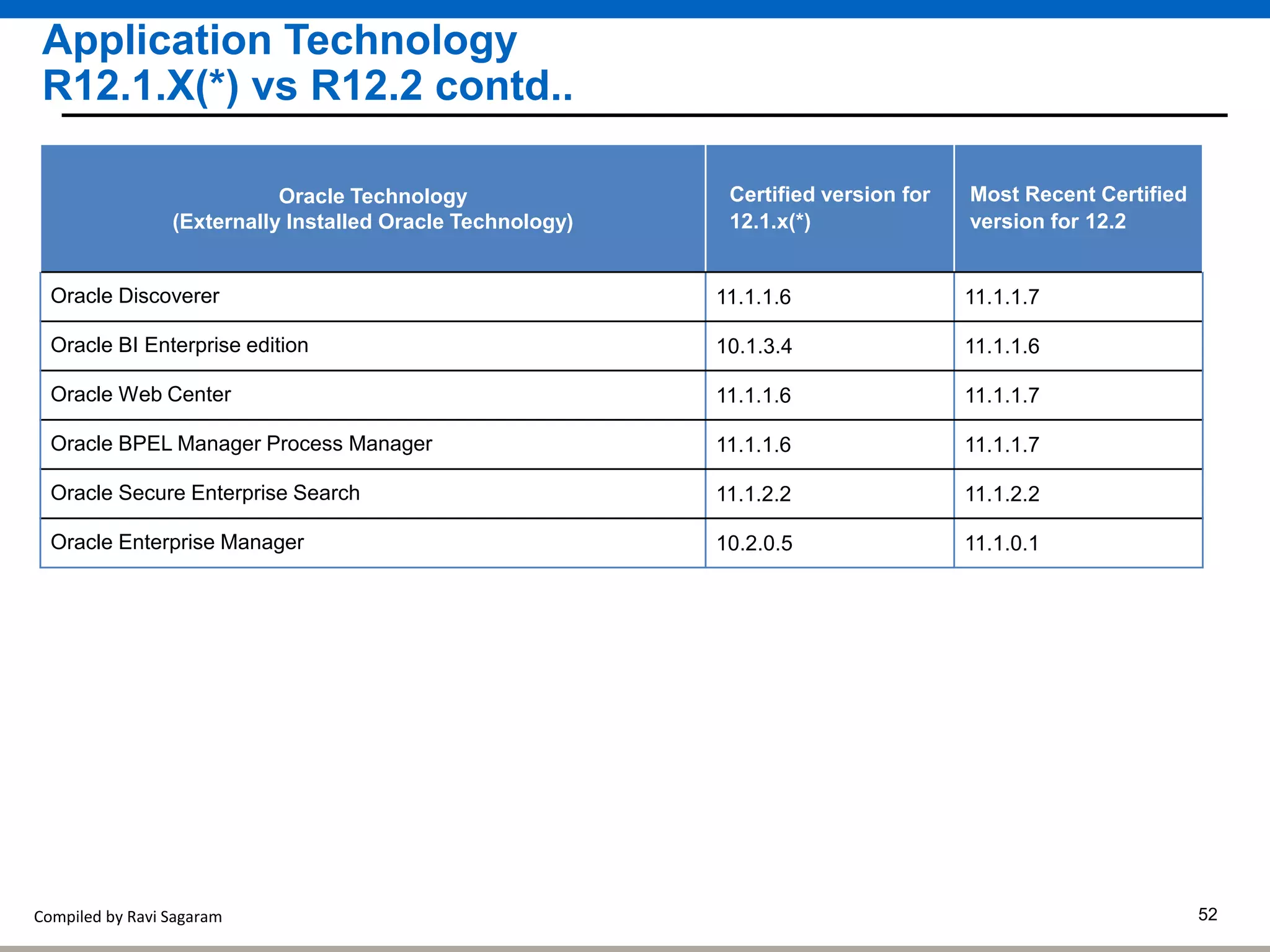Click Oracle Web Center's 12.1.x value 11.1.1.6
1270x952 pixels.
[x=753, y=395]
